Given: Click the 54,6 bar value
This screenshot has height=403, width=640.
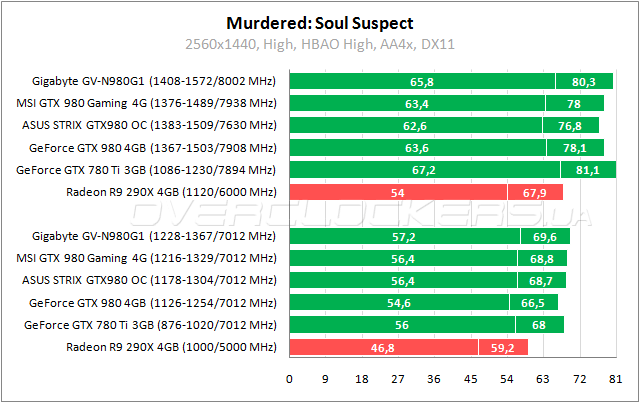Looking at the screenshot, I should (399, 303).
